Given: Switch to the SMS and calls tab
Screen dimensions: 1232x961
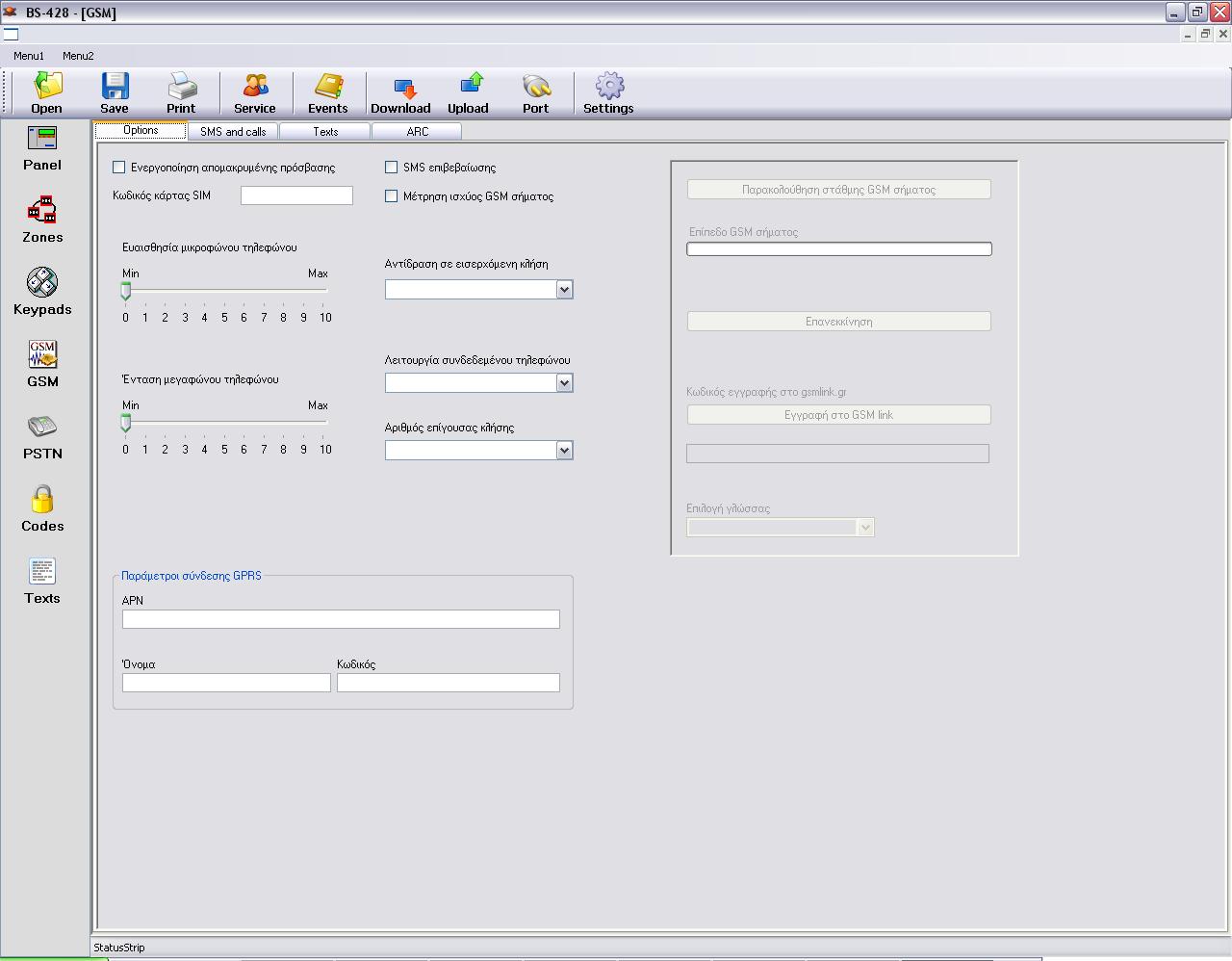Looking at the screenshot, I should coord(232,130).
